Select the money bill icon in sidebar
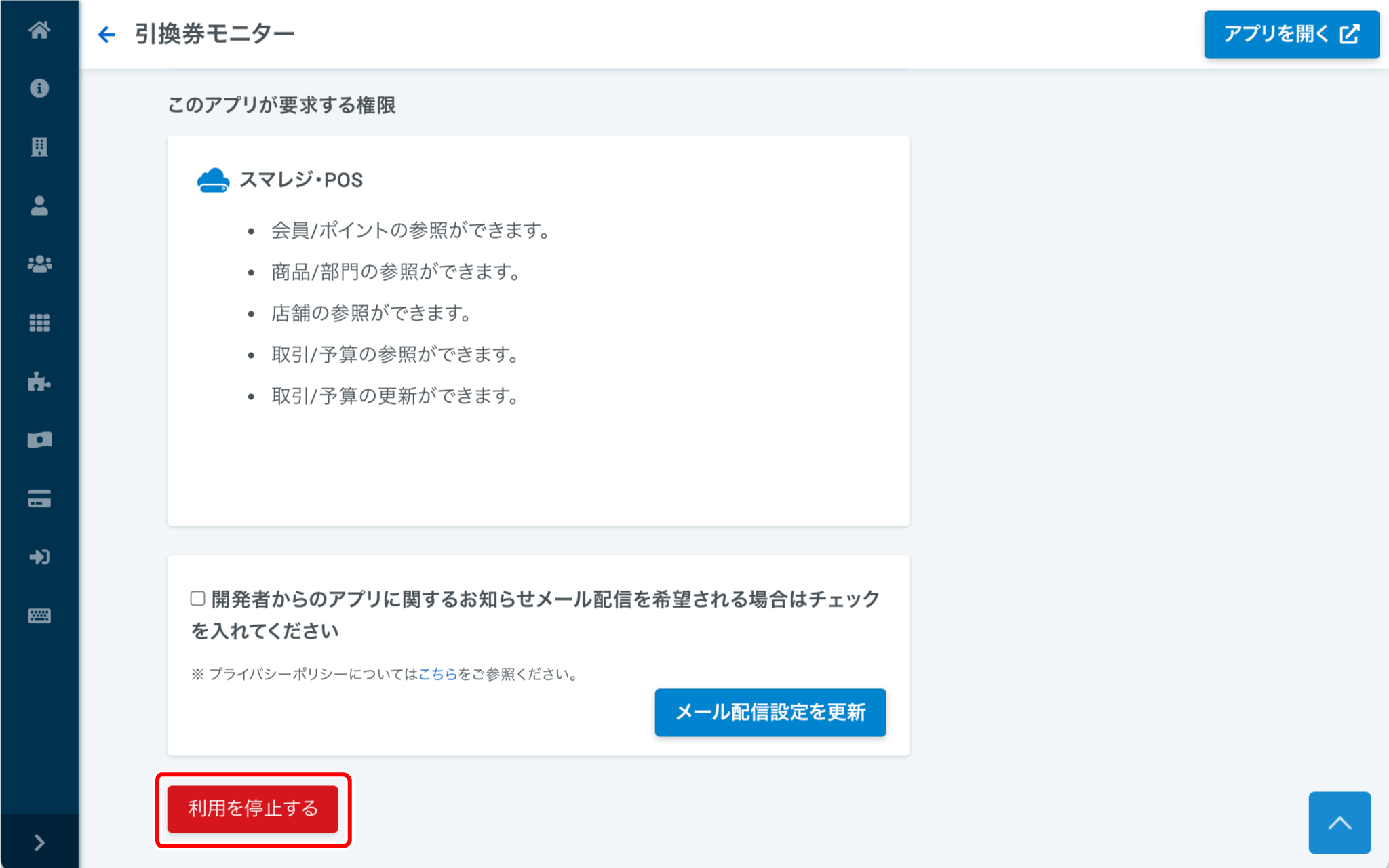 click(x=39, y=440)
